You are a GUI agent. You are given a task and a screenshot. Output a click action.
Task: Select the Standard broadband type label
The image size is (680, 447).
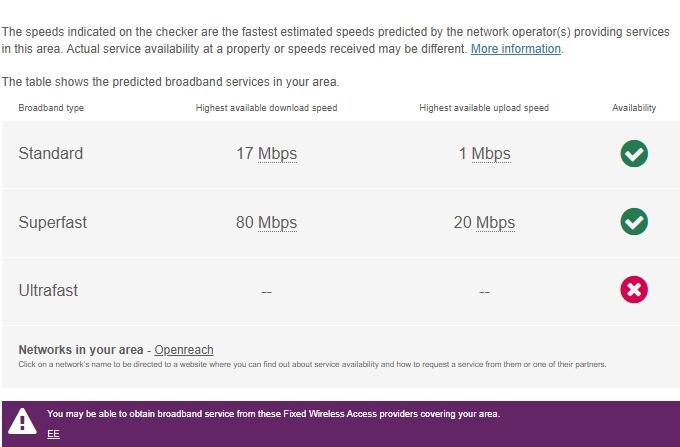51,153
